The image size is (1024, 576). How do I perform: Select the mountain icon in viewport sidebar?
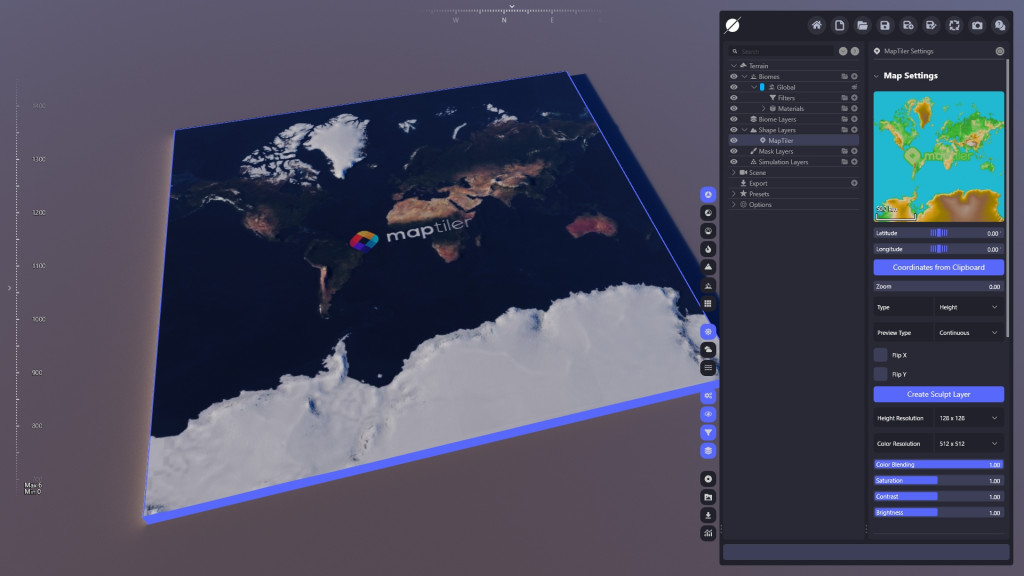click(x=708, y=267)
